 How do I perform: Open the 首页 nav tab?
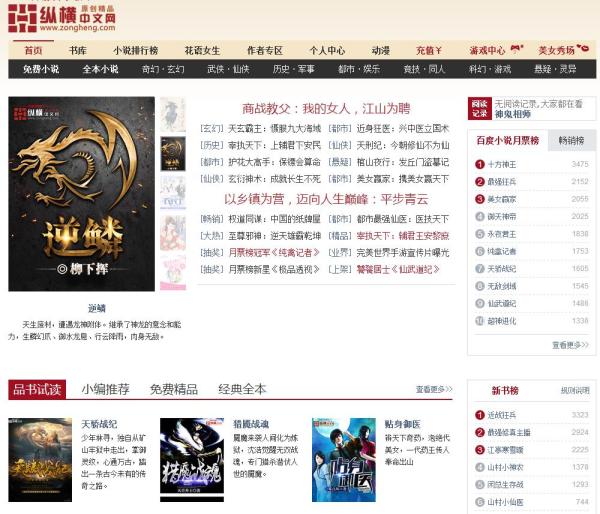33,51
